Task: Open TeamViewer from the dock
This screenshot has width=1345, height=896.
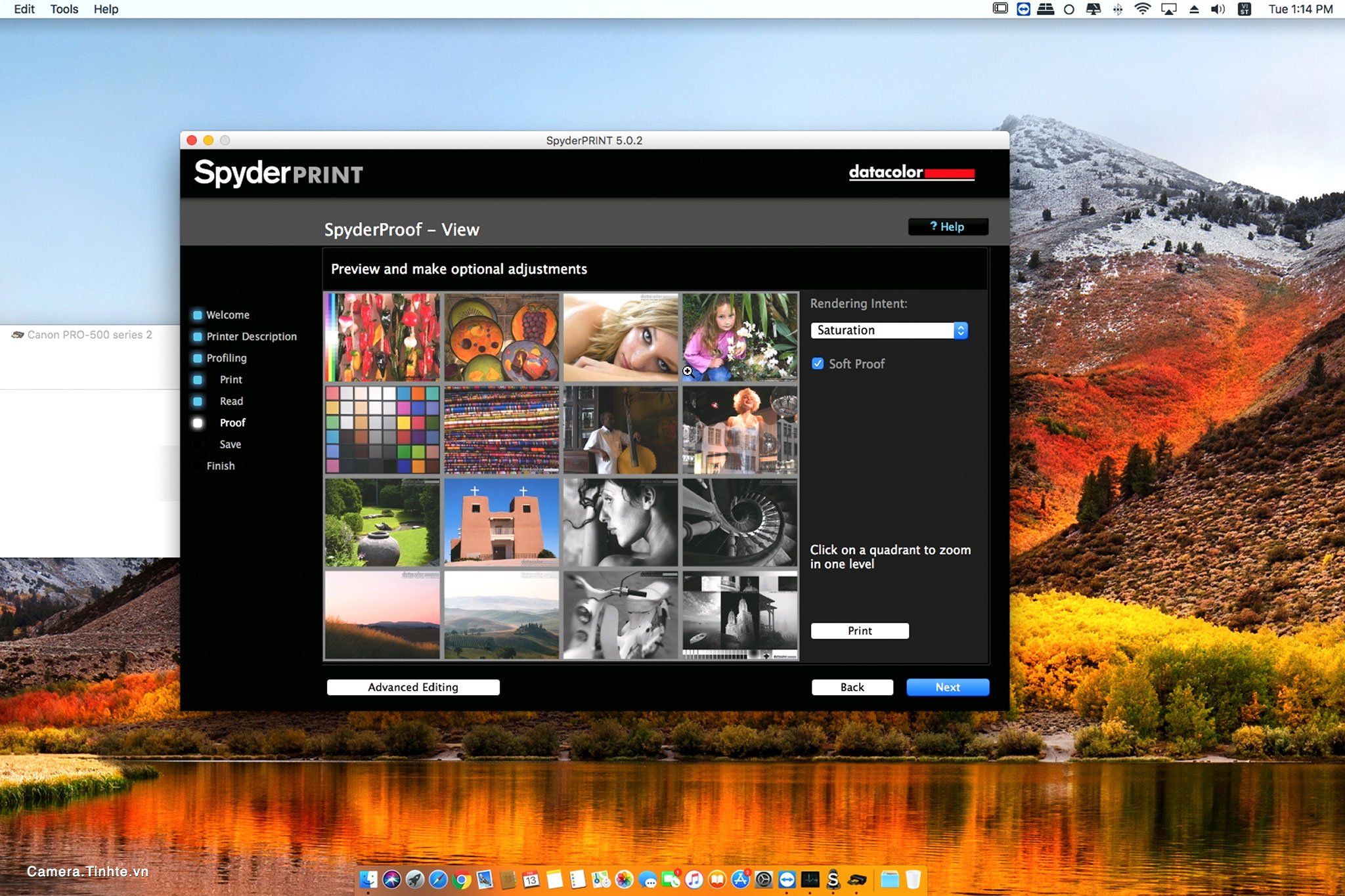Action: (787, 879)
